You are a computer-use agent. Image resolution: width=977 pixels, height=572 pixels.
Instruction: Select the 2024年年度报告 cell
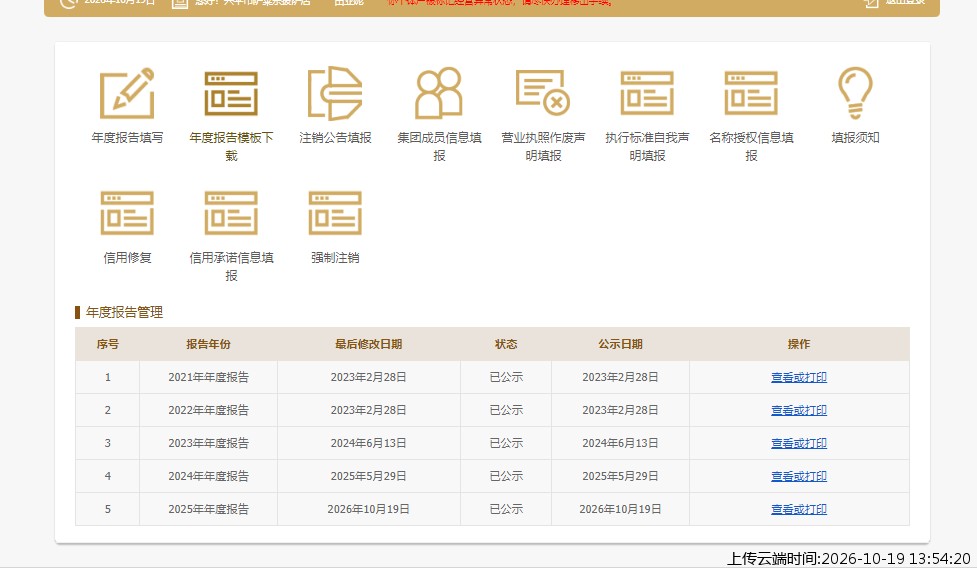[x=208, y=476]
